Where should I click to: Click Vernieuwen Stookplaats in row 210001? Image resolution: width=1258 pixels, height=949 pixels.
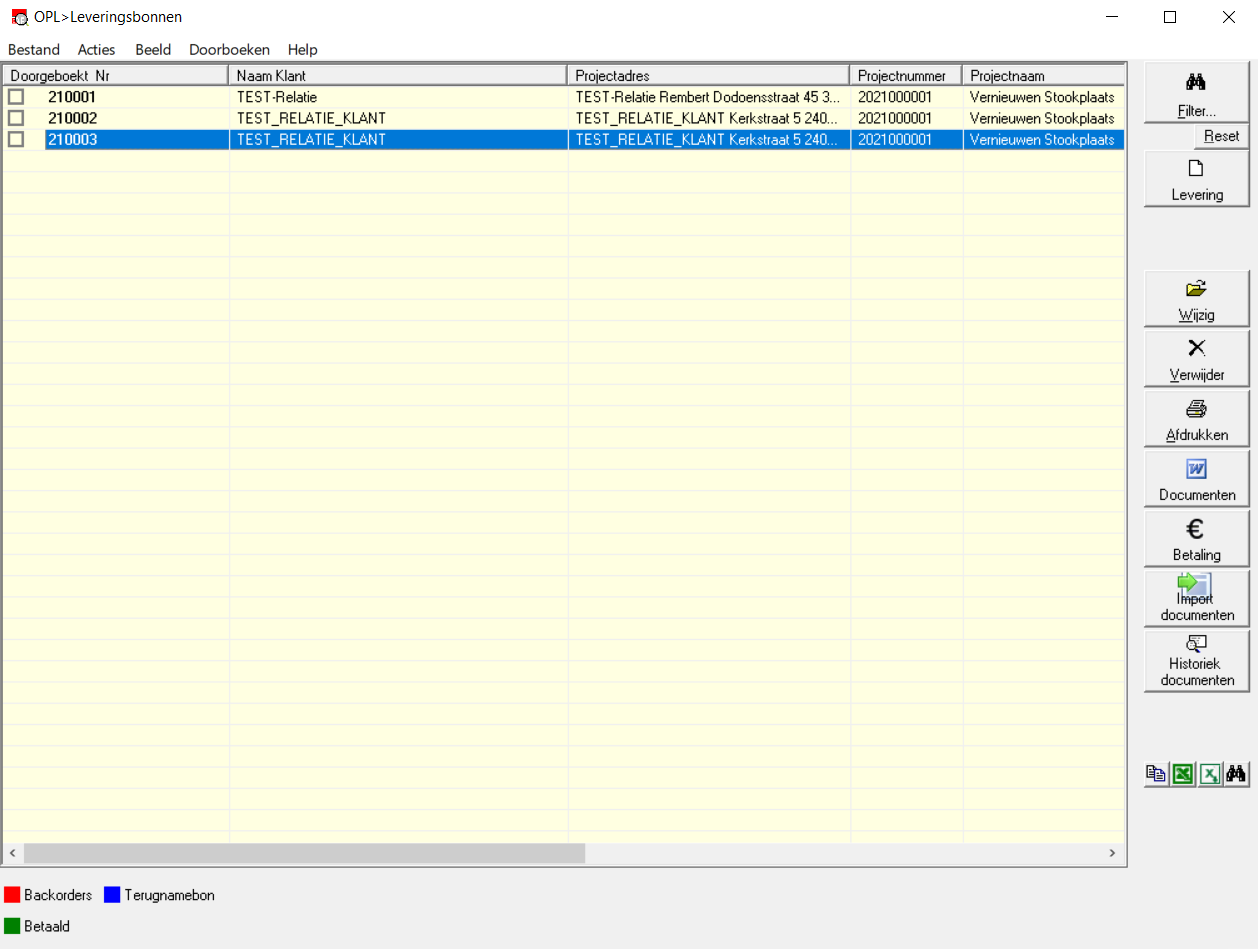(x=1042, y=97)
